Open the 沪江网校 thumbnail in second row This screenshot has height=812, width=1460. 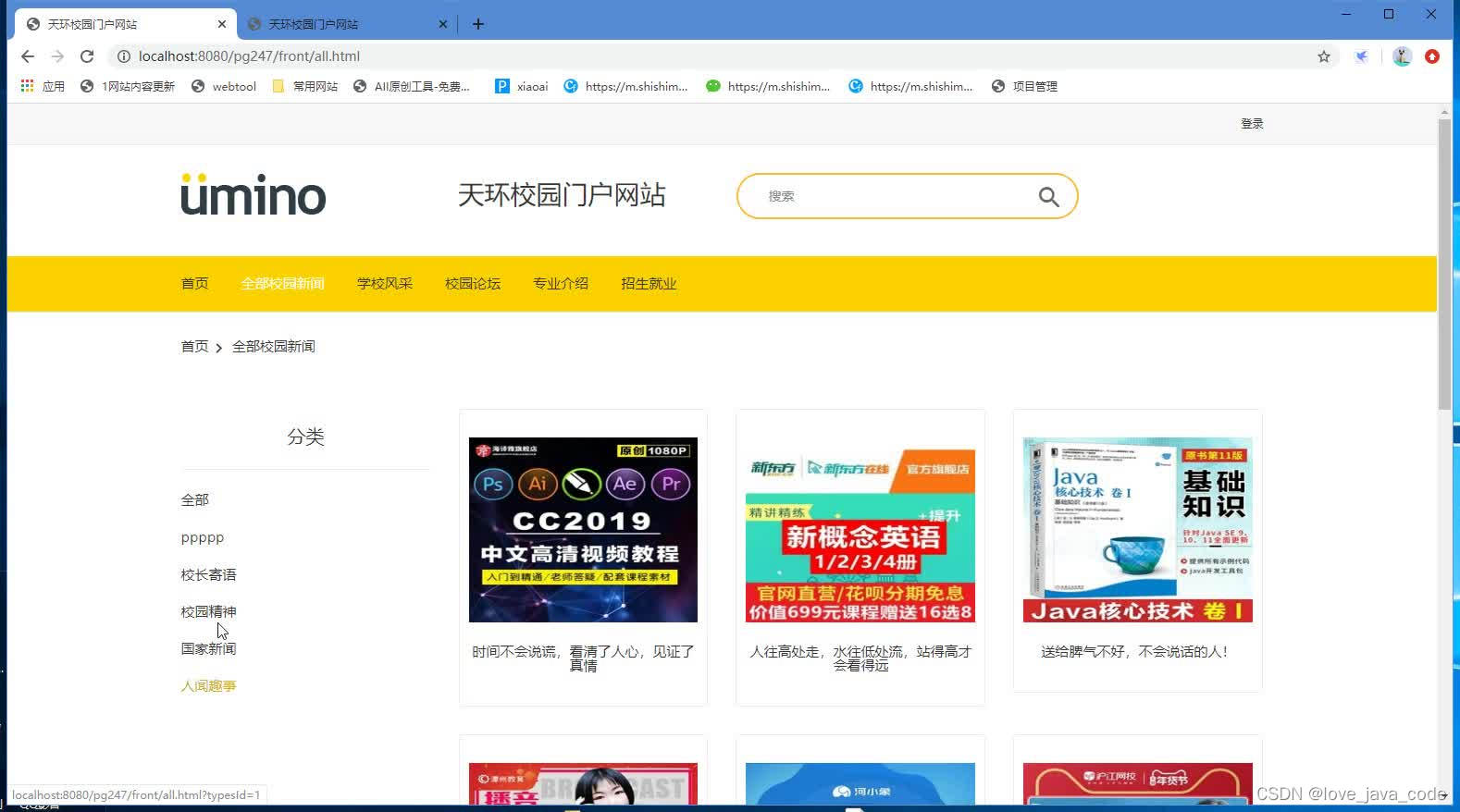tap(1138, 783)
